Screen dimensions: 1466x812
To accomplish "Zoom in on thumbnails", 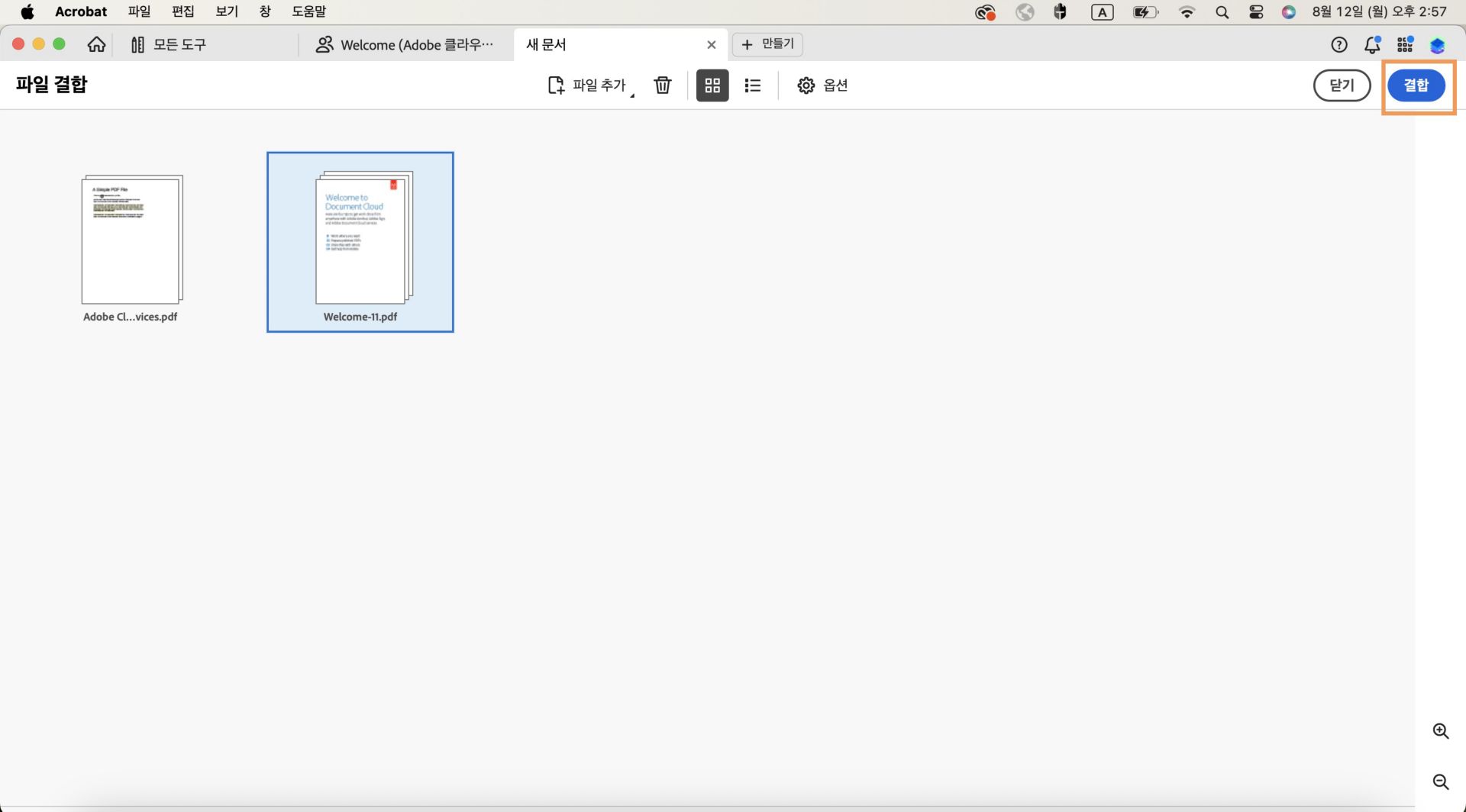I will point(1441,731).
